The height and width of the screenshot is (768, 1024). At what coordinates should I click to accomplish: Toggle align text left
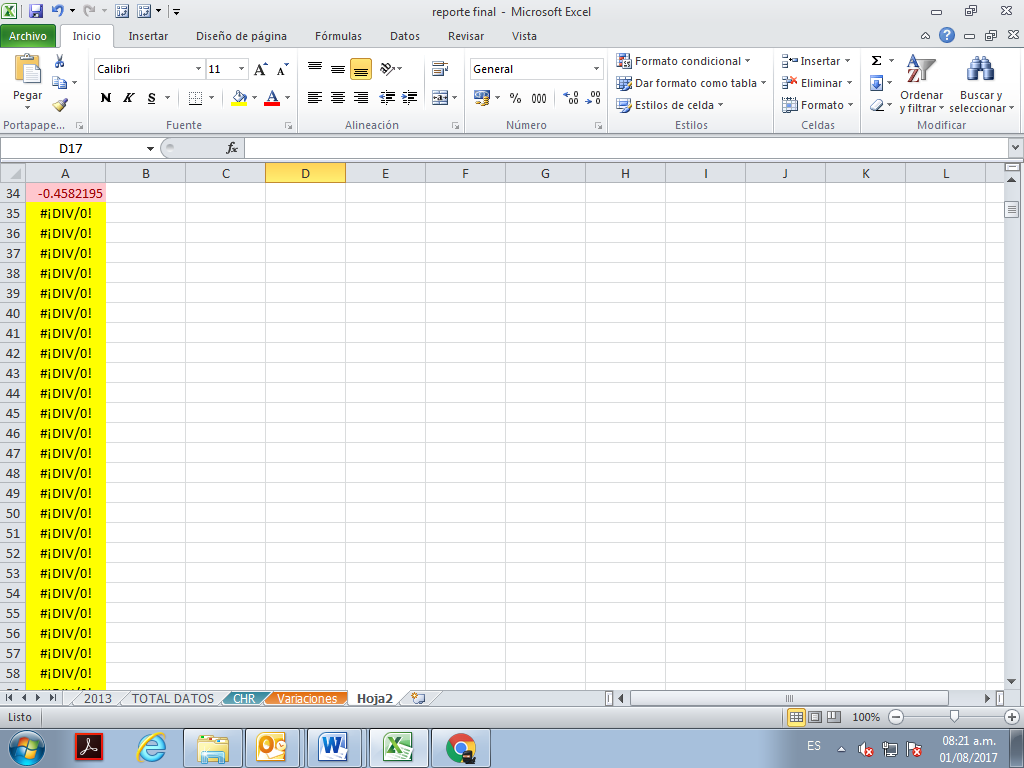click(315, 98)
